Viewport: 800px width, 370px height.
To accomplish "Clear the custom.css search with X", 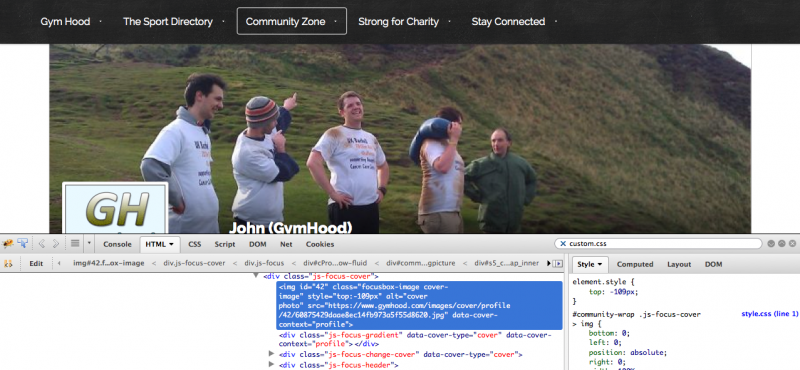I will pos(563,244).
